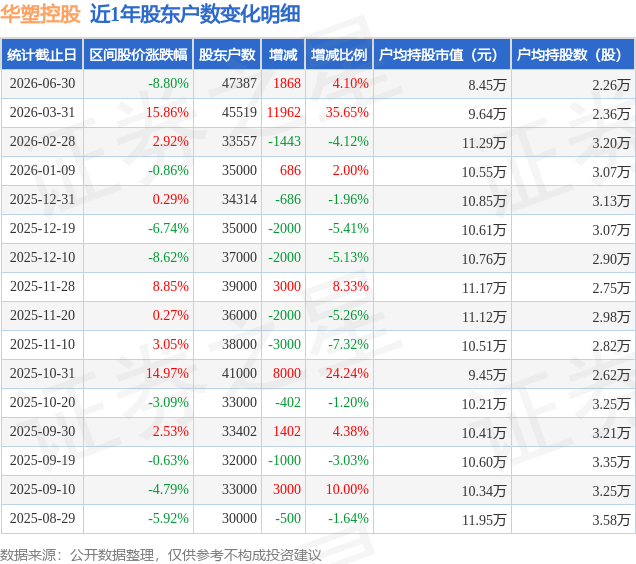The height and width of the screenshot is (564, 636).
Task: Click the 区间股价涨跌幅 column header
Action: [138, 54]
